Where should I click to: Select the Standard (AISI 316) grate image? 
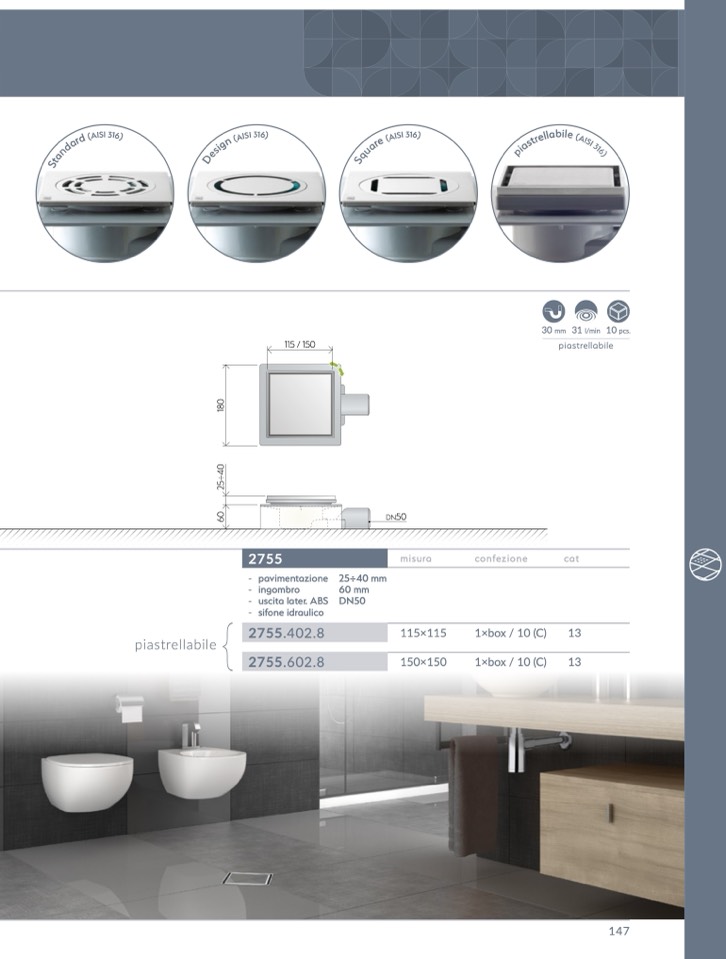pos(104,195)
